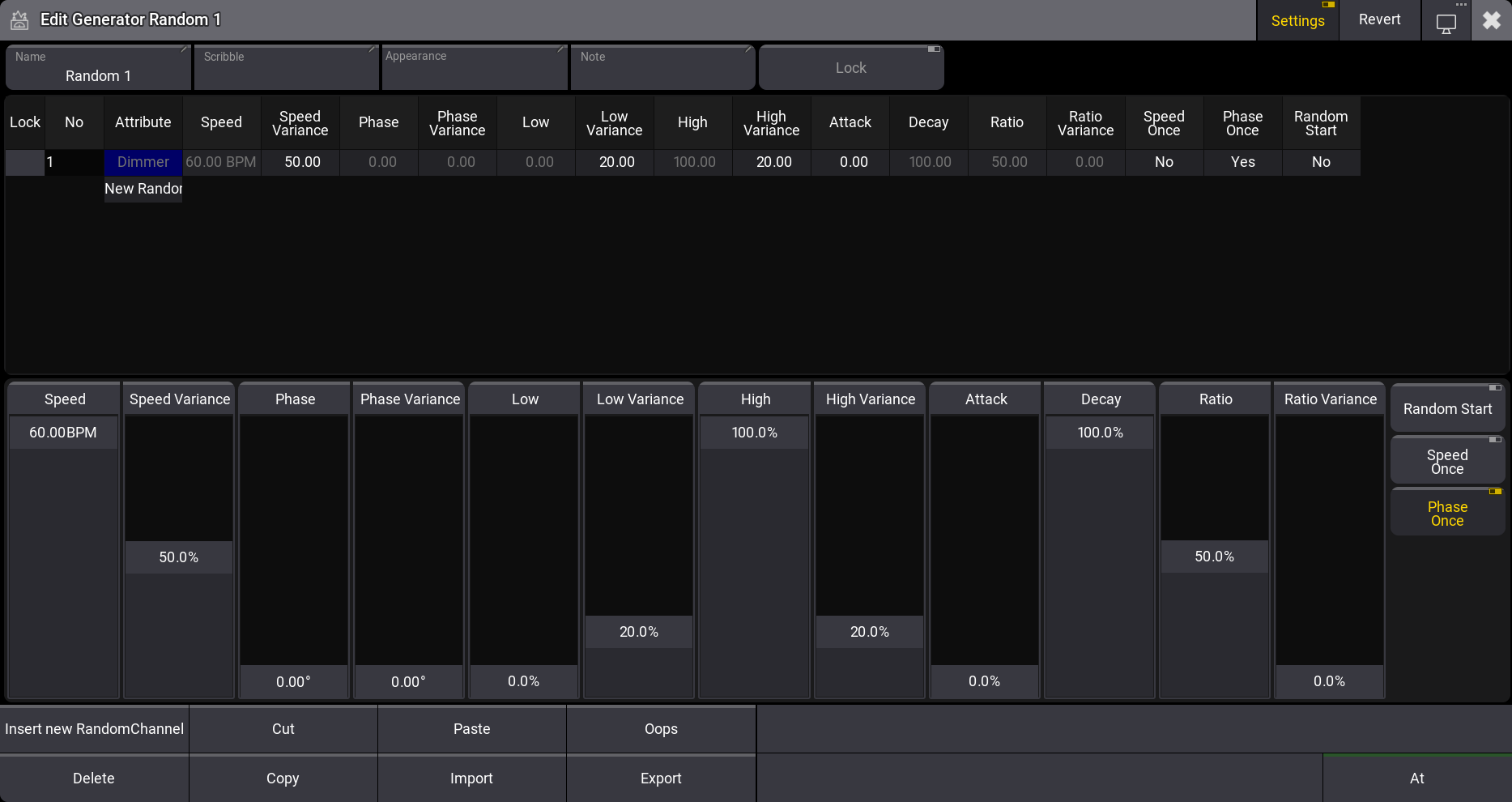Click the Ratio fader title
1512x802 pixels.
tap(1216, 399)
